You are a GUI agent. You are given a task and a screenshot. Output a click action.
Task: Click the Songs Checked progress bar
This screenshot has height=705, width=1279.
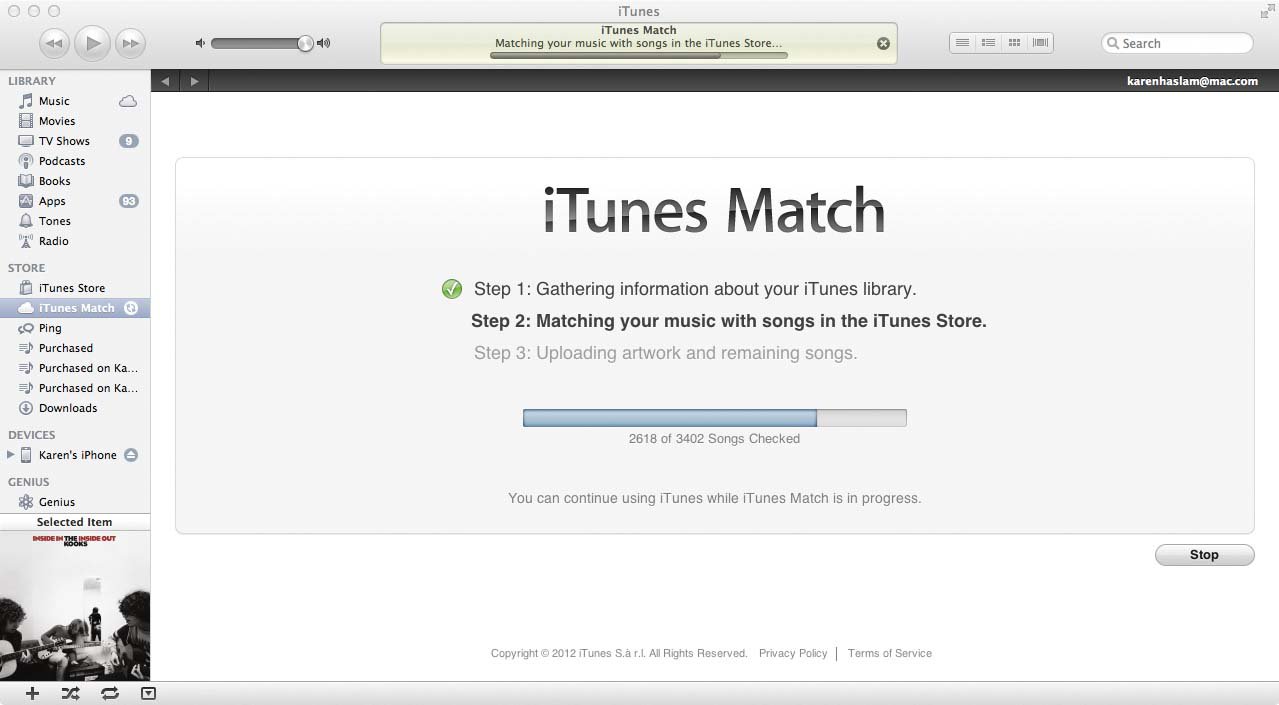[715, 418]
